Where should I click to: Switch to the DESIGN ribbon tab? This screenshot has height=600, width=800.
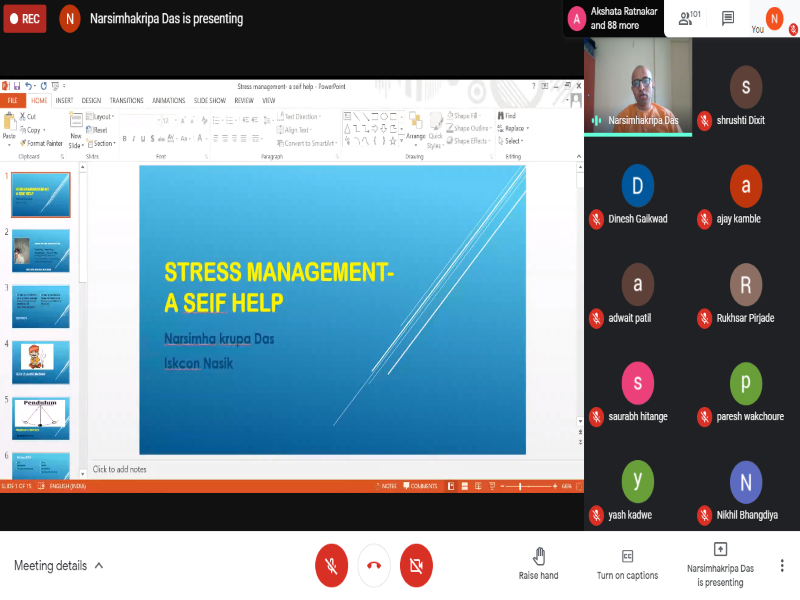coord(91,100)
